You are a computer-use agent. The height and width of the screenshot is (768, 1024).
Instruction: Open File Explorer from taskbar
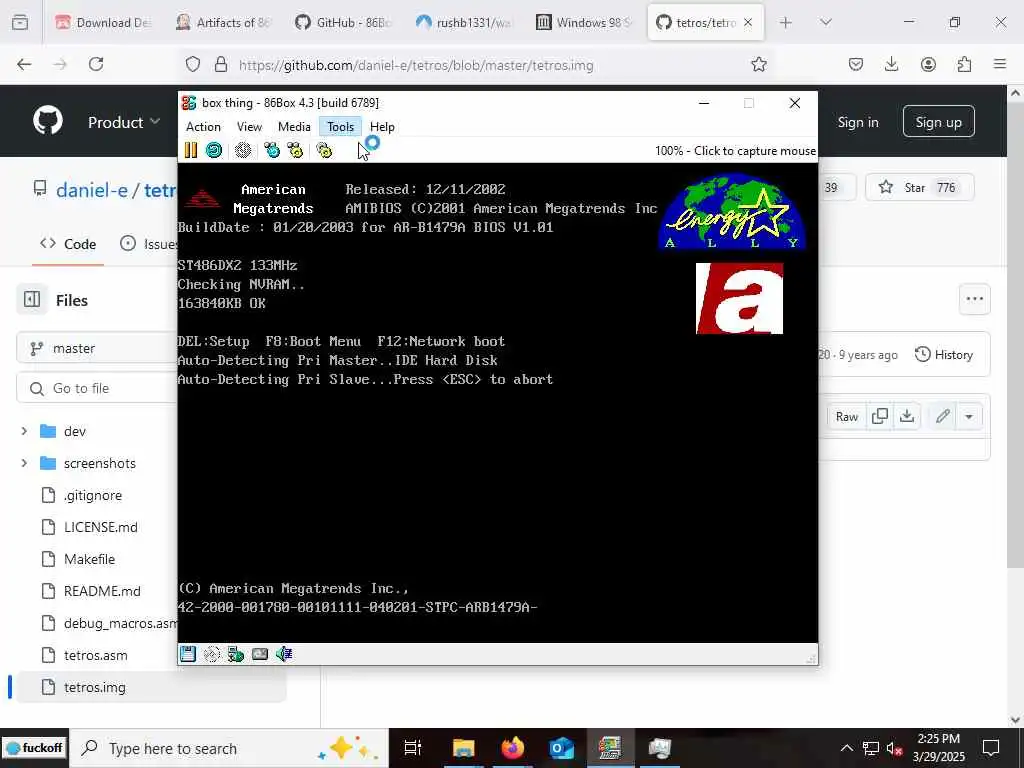(x=463, y=748)
